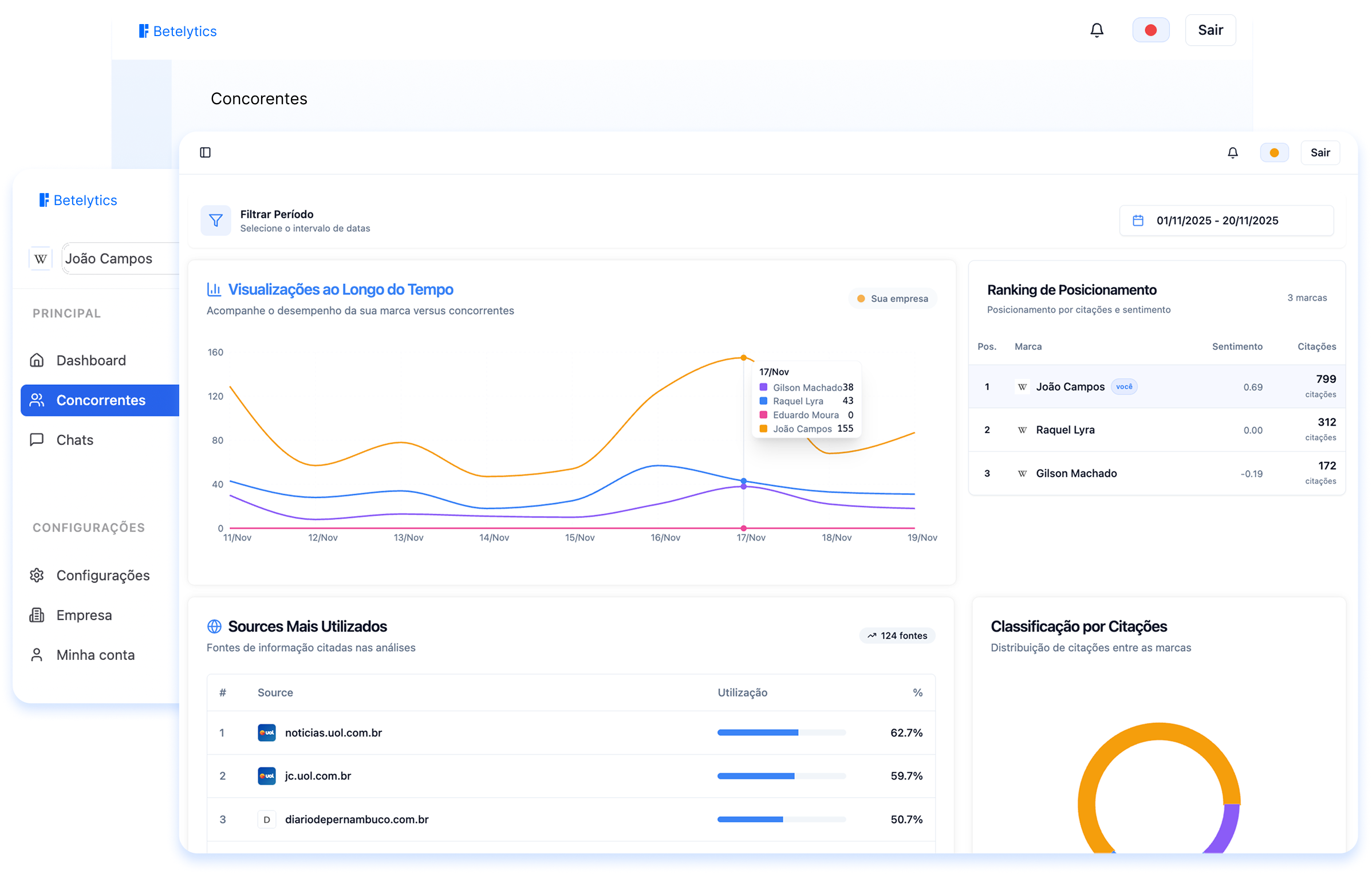Open Chats using the speech-bubble icon

tap(37, 440)
